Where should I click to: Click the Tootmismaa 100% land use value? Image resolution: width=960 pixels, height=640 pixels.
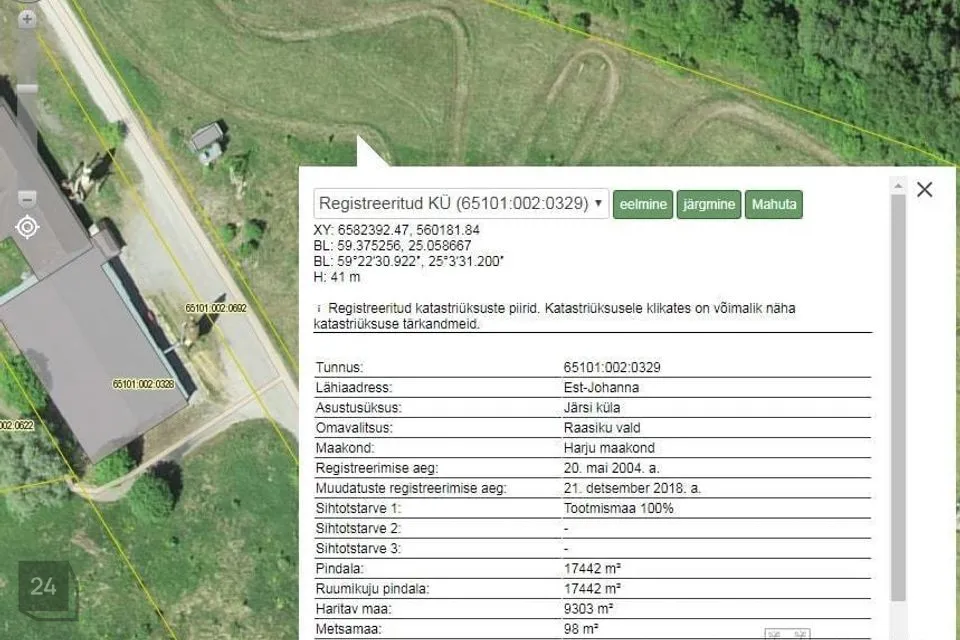click(618, 508)
